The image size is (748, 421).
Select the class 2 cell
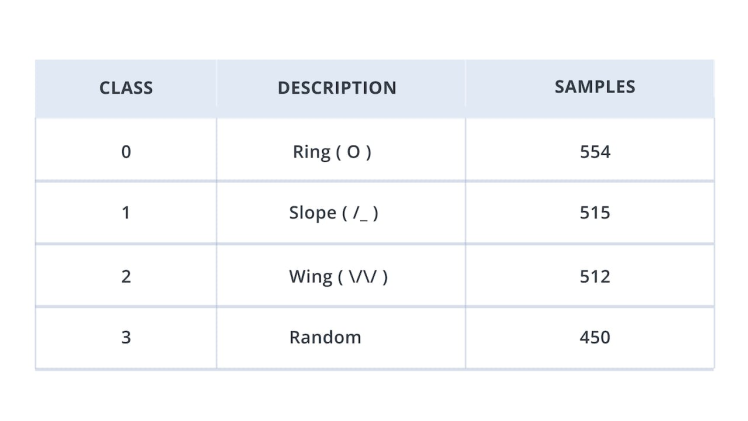(x=126, y=276)
